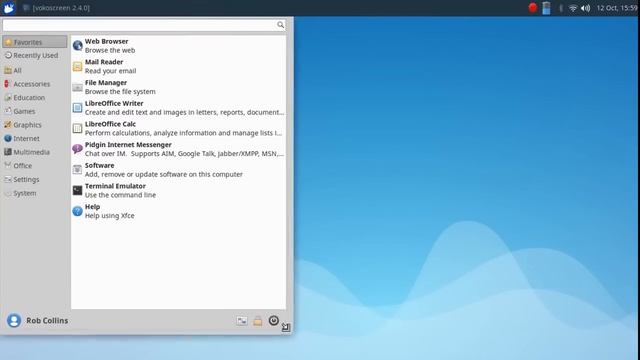Open the Whisker menu mouse icon
Viewport: 640px width, 360px height.
[x=9, y=8]
